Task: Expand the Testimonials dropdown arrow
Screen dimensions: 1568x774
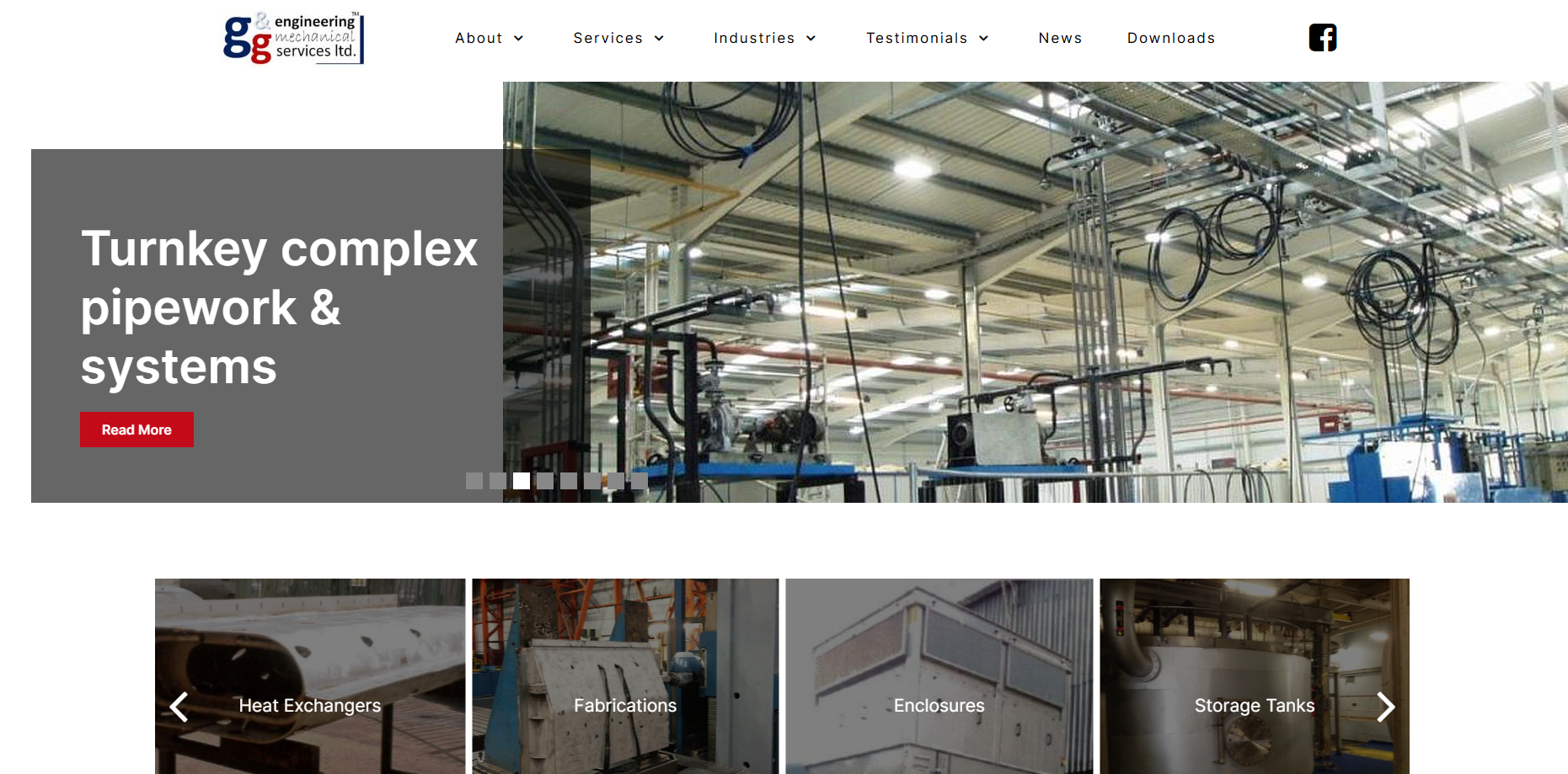Action: coord(984,39)
